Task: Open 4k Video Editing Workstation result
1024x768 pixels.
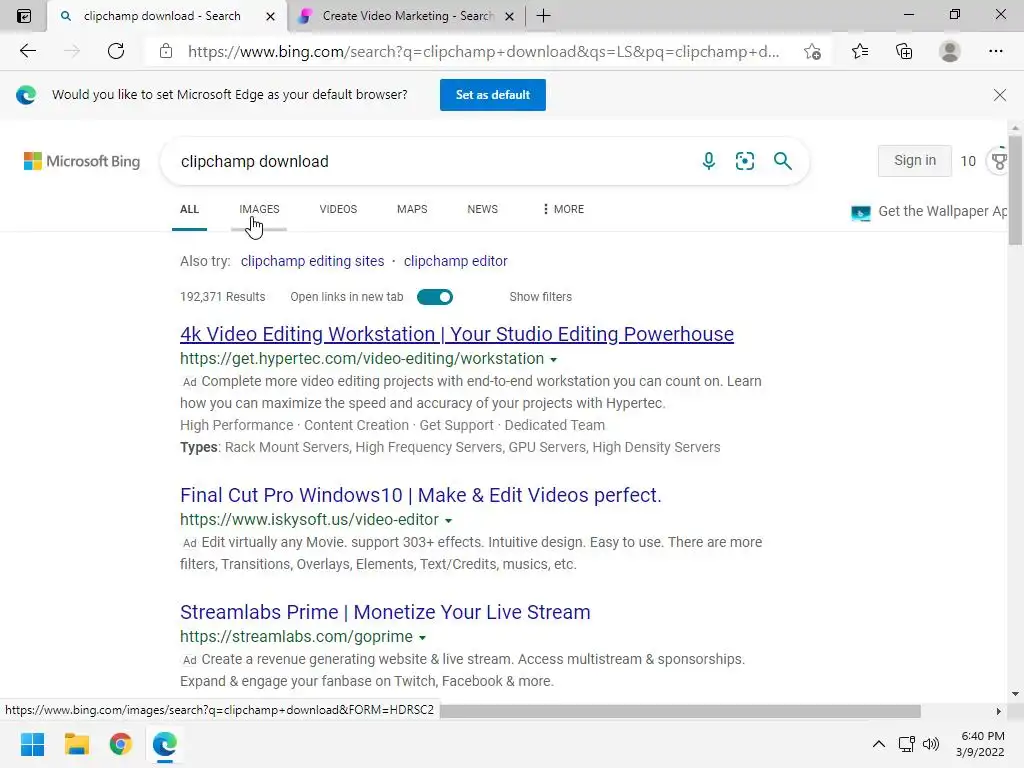Action: (456, 334)
